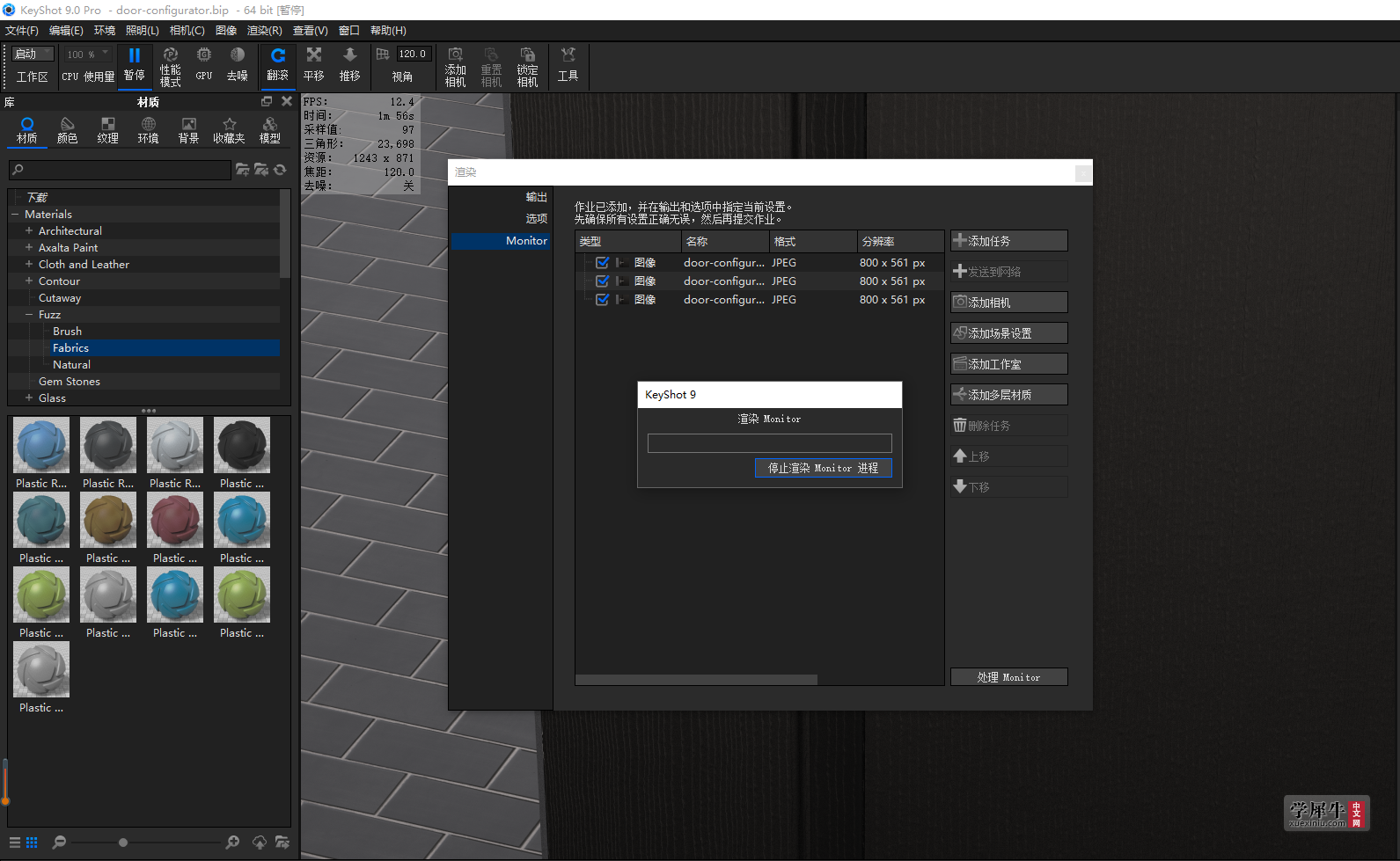Open the CPU usage 100% dropdown

coord(87,55)
